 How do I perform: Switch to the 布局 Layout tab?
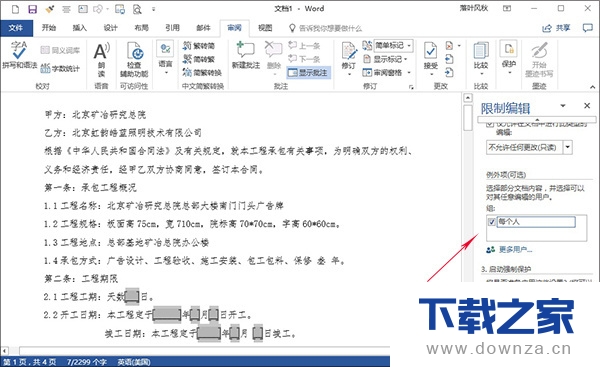point(141,28)
